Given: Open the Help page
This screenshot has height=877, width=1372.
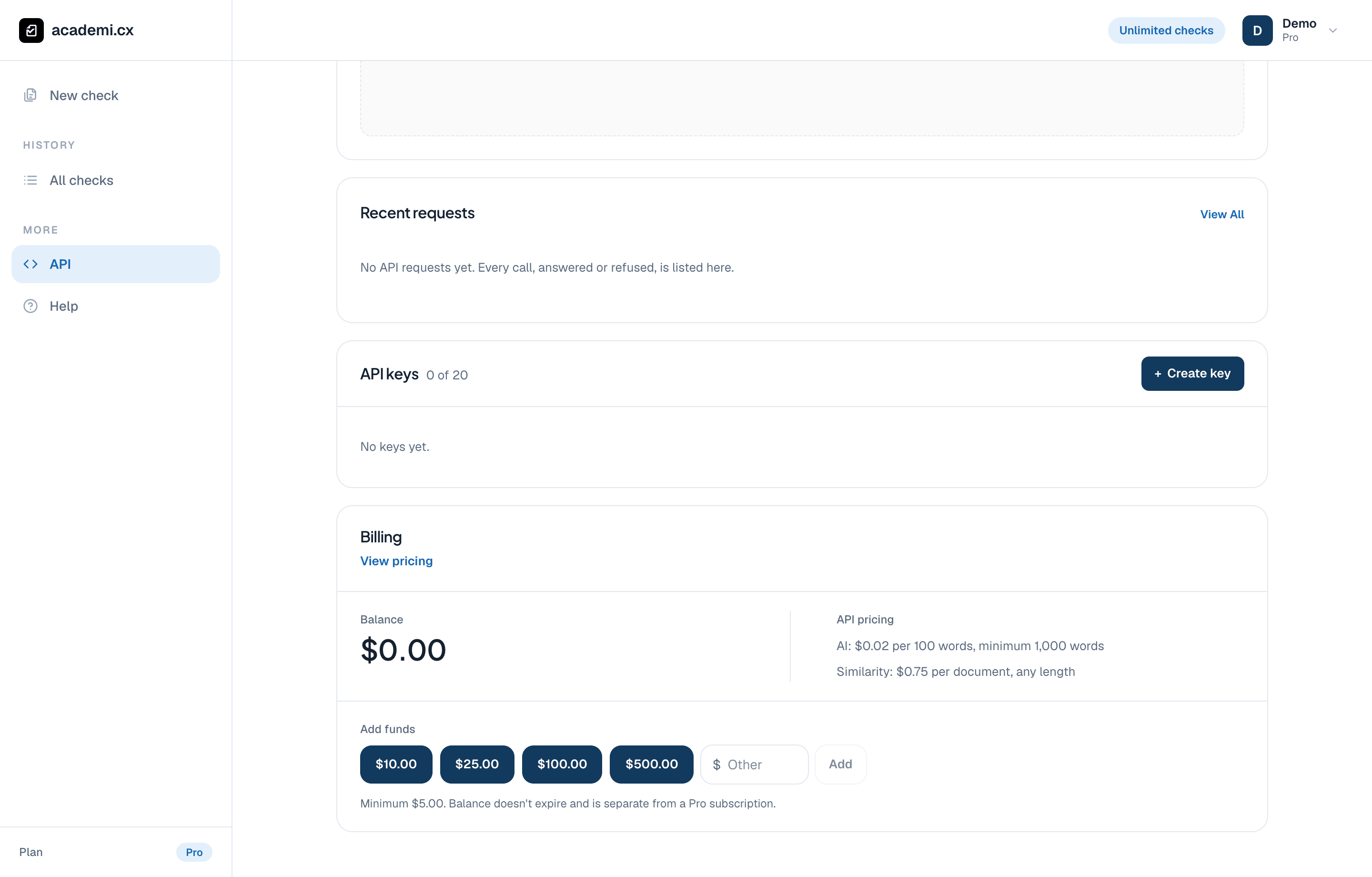Looking at the screenshot, I should (x=116, y=306).
